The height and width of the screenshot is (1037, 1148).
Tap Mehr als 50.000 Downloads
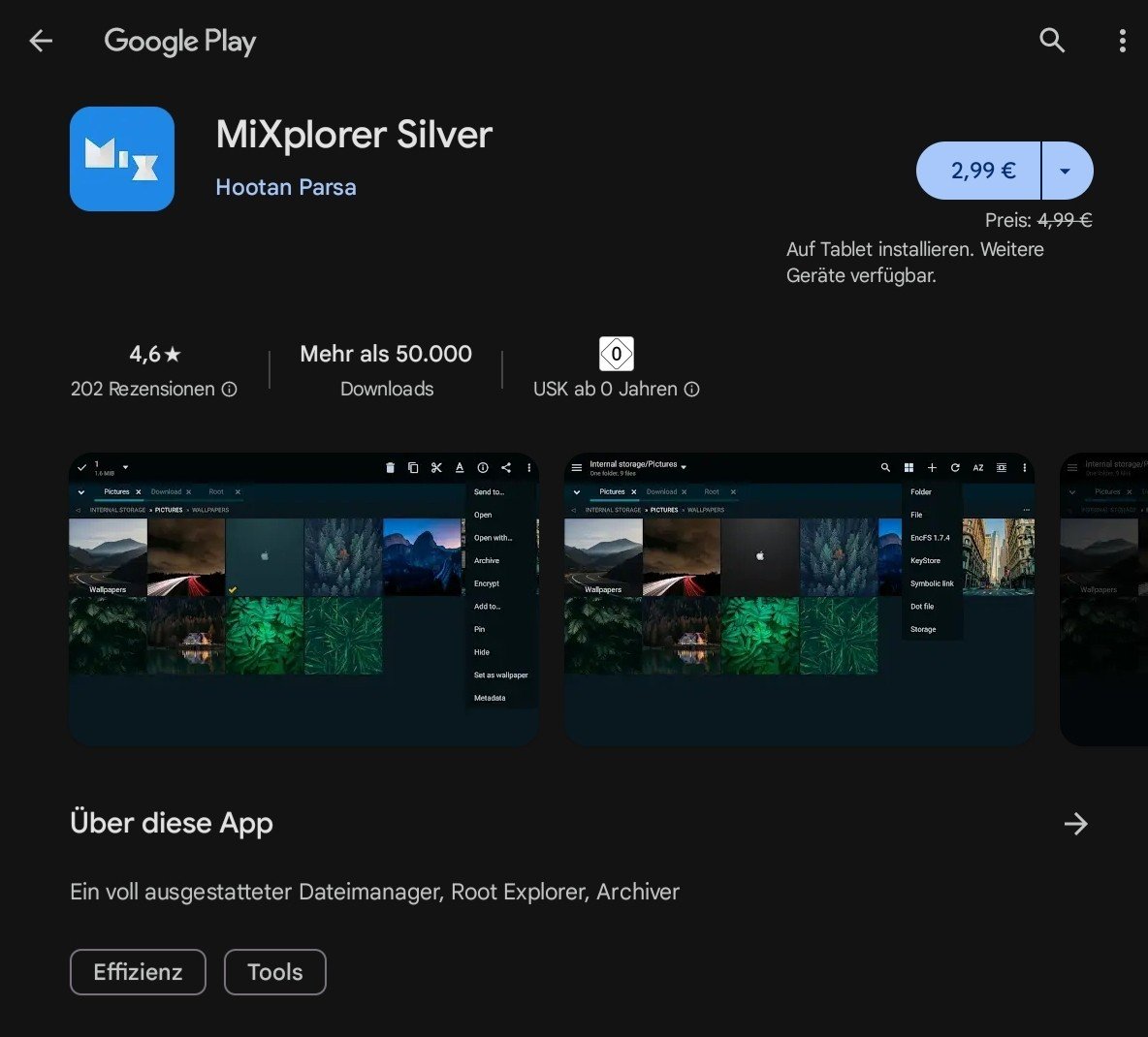(386, 370)
